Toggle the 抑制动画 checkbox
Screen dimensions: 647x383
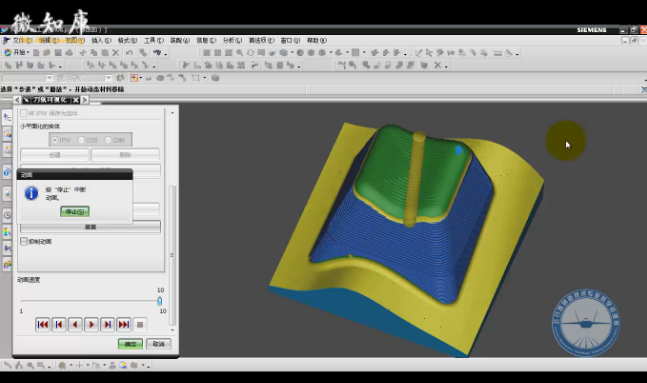24,241
